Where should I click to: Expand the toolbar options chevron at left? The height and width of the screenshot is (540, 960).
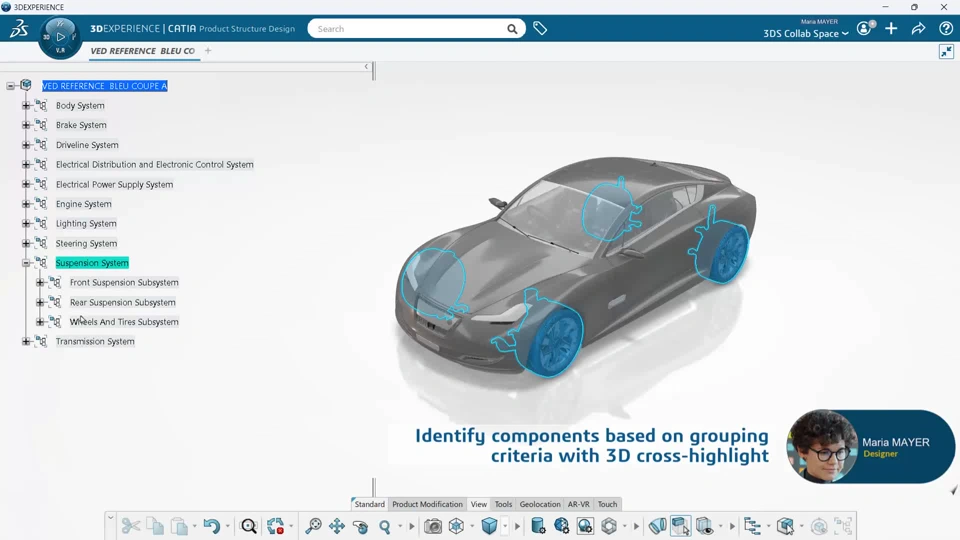(x=110, y=518)
